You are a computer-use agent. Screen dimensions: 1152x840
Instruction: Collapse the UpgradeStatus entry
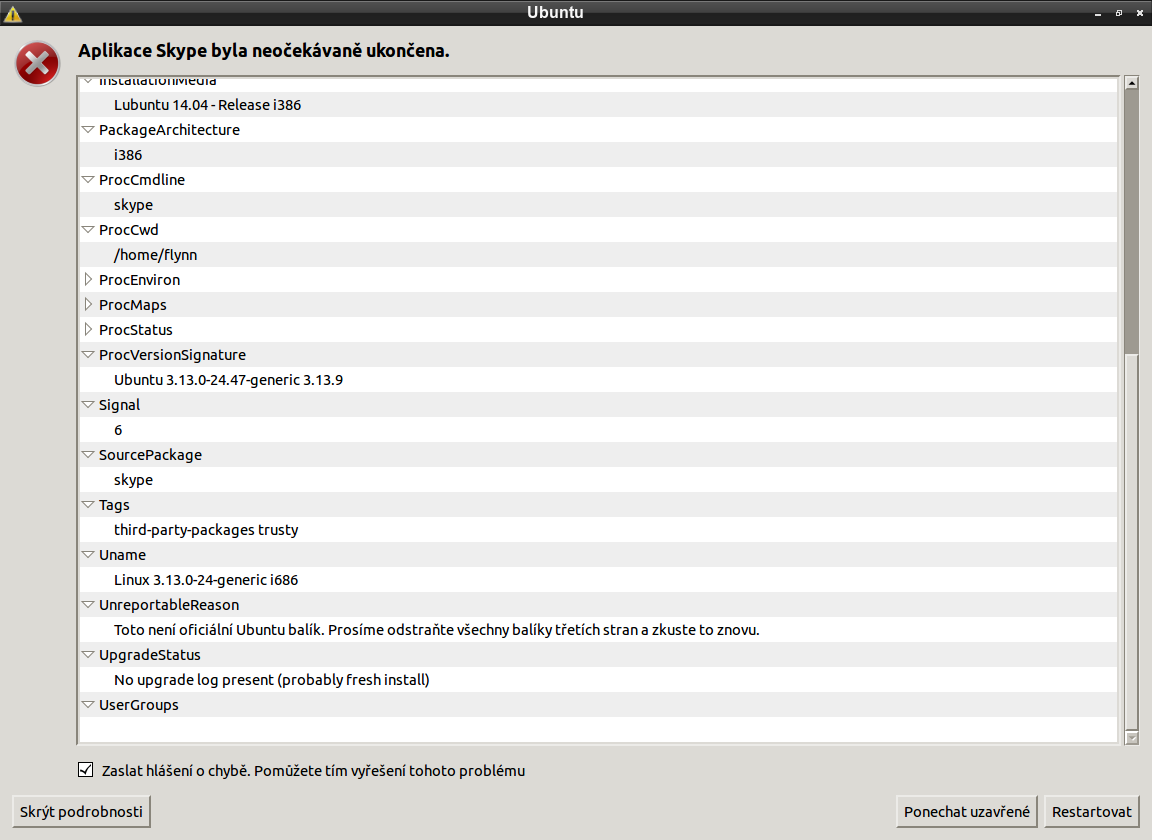click(88, 654)
